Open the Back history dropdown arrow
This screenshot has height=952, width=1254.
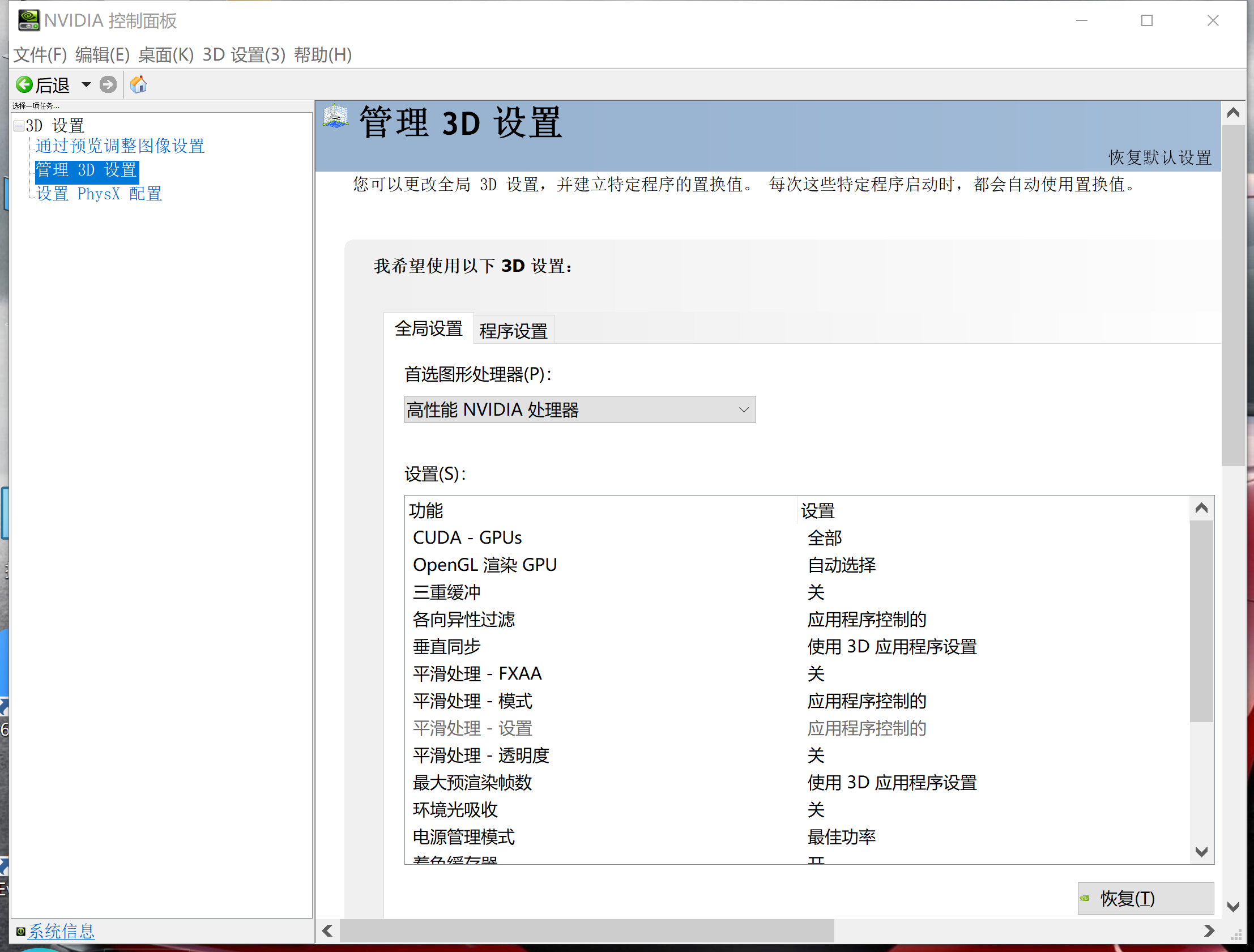86,85
